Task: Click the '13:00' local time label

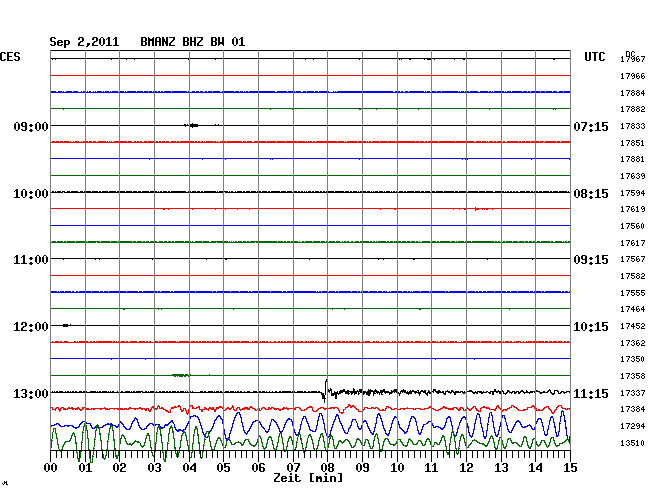Action: coord(31,393)
